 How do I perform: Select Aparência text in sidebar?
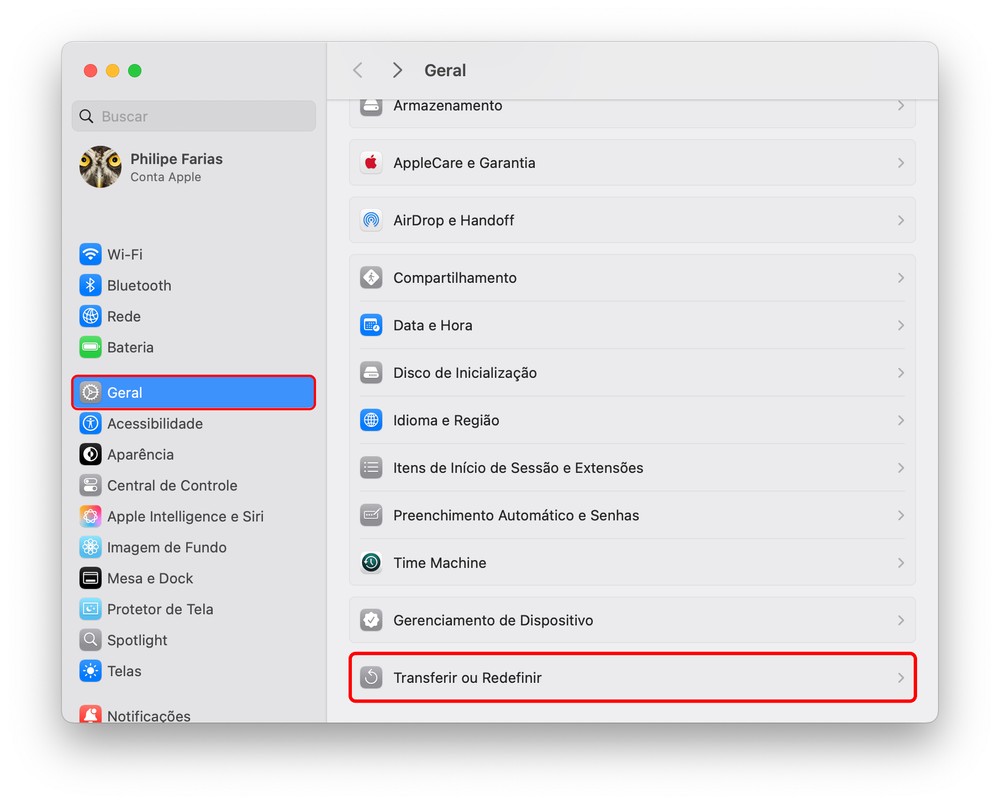[140, 455]
